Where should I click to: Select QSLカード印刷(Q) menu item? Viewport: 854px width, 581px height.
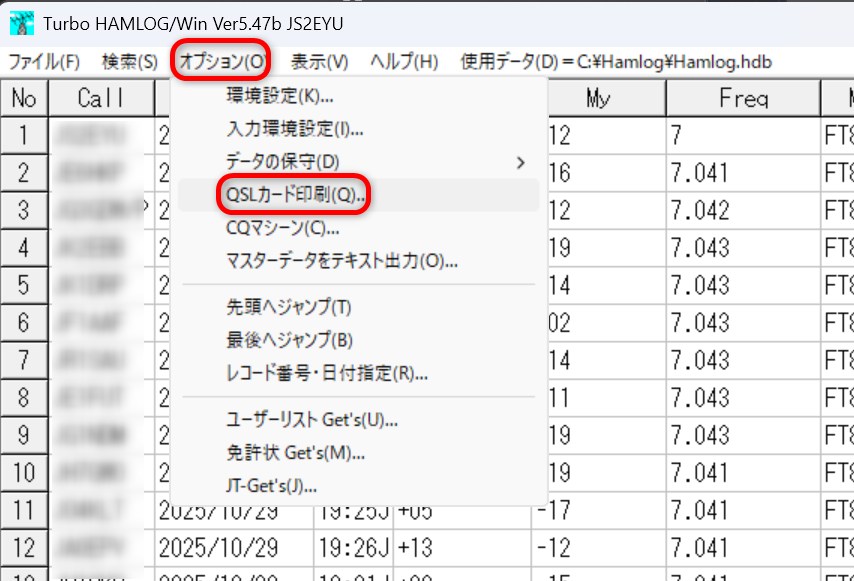point(295,195)
